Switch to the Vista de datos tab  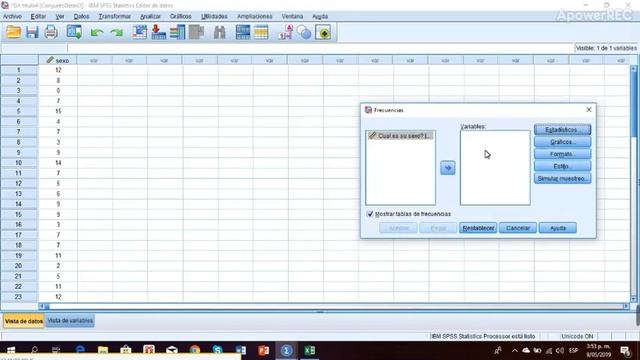pos(24,321)
